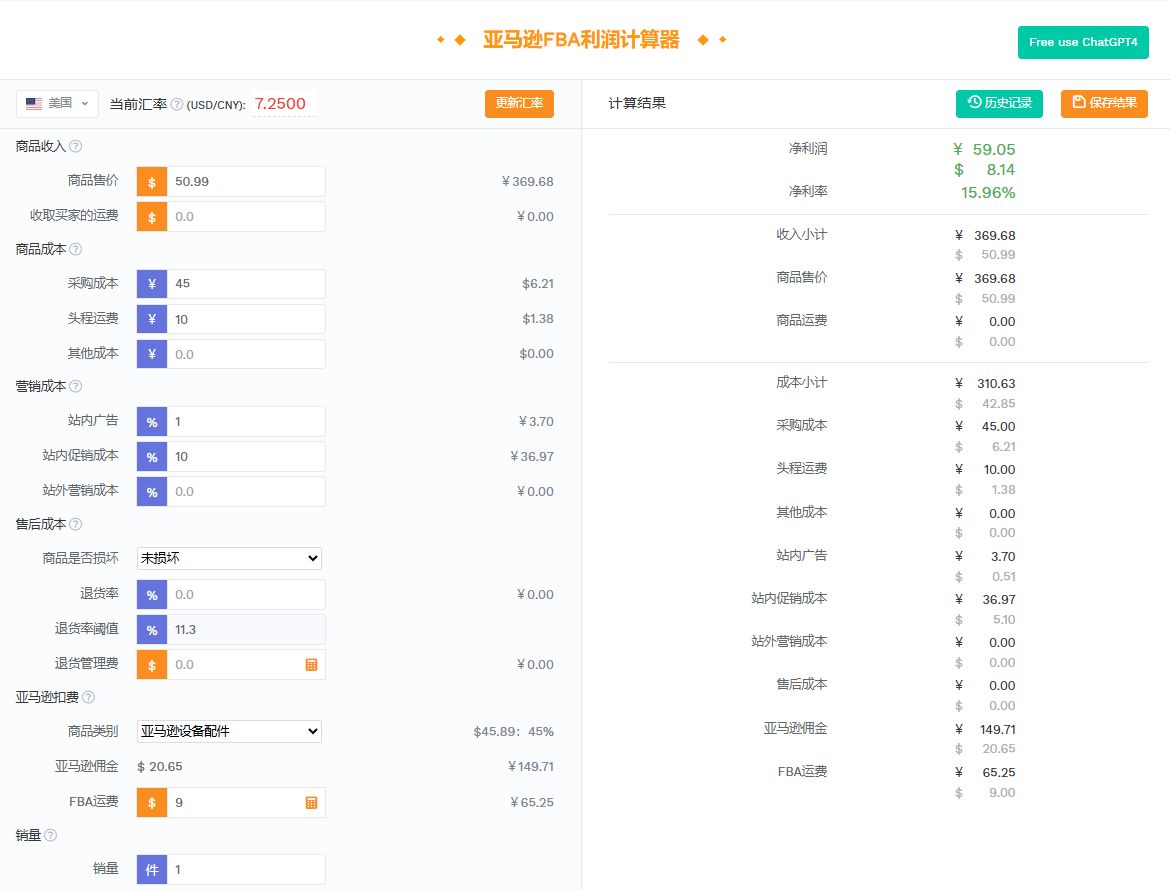Image resolution: width=1170 pixels, height=890 pixels.
Task: Click percent icon of 退货率
Action: pyautogui.click(x=151, y=595)
